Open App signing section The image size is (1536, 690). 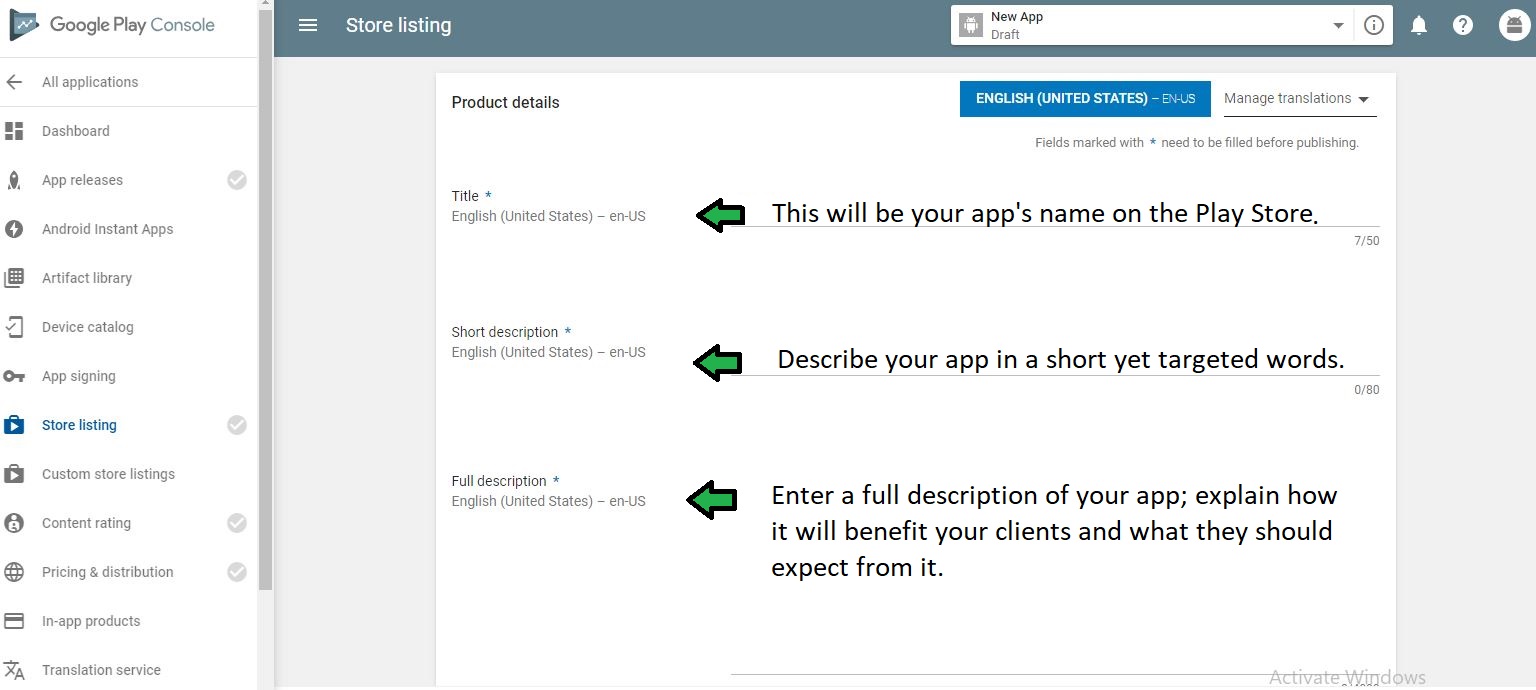[79, 376]
